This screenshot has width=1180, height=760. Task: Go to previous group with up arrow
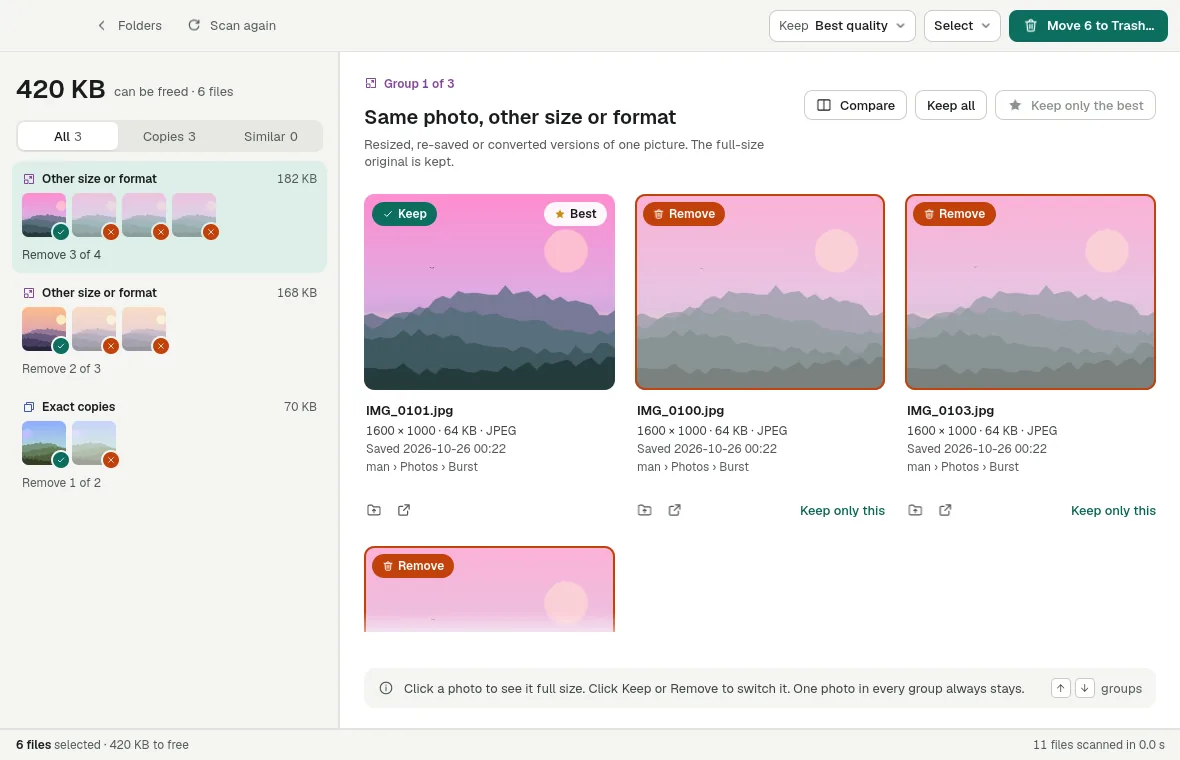(1060, 688)
